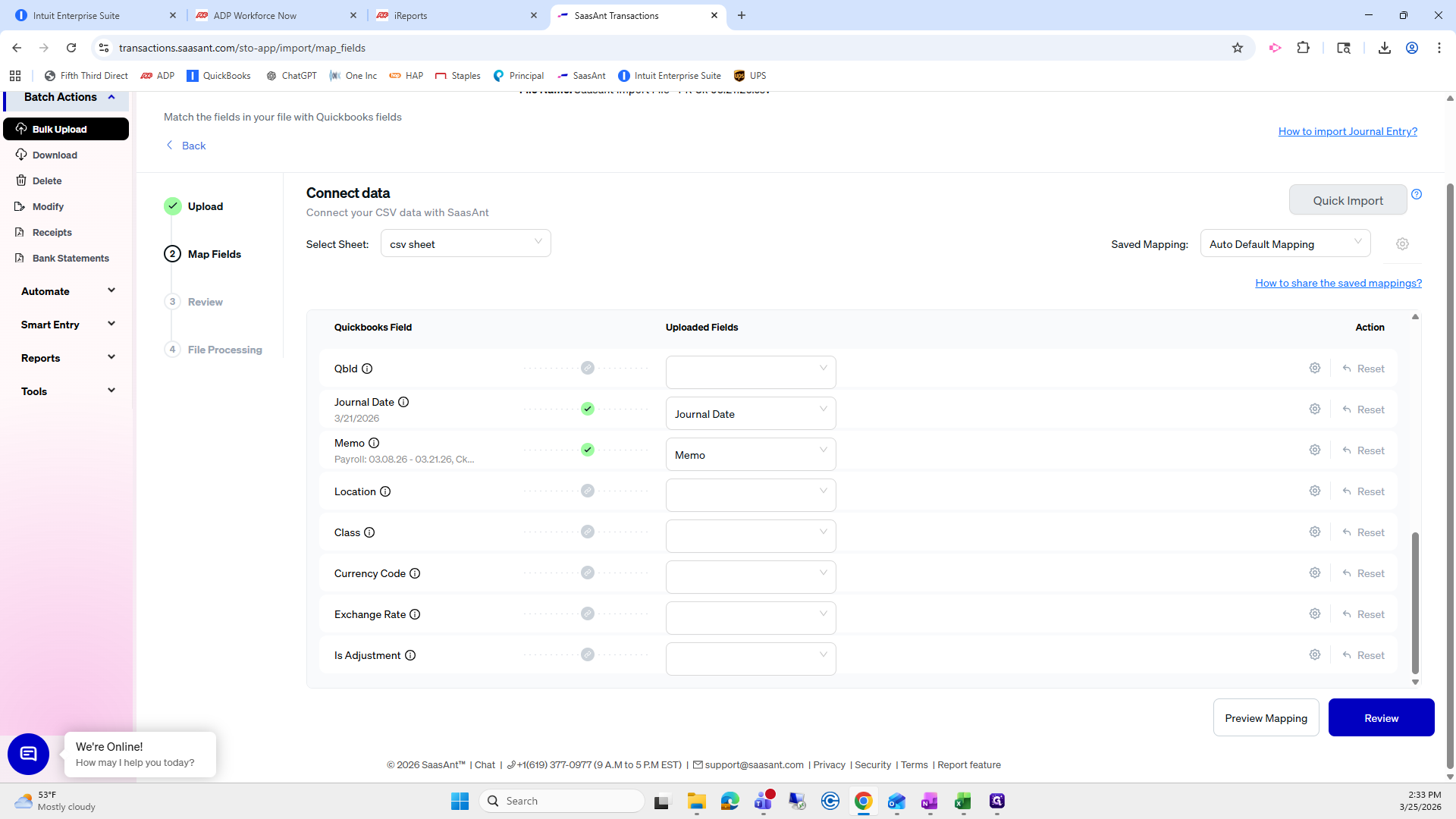This screenshot has height=819, width=1456.
Task: Click the info icon beside Currency Code
Action: click(x=415, y=573)
